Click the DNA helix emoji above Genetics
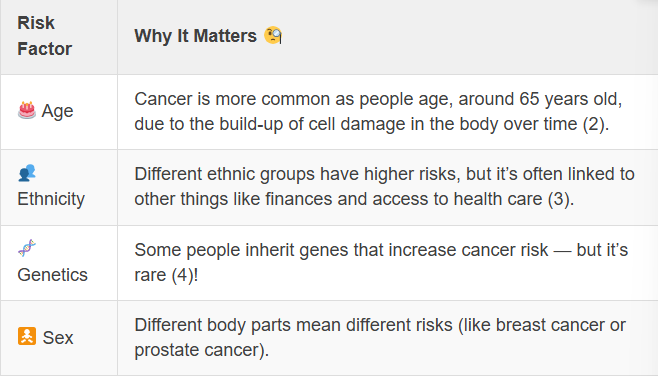The width and height of the screenshot is (658, 376). pyautogui.click(x=27, y=248)
